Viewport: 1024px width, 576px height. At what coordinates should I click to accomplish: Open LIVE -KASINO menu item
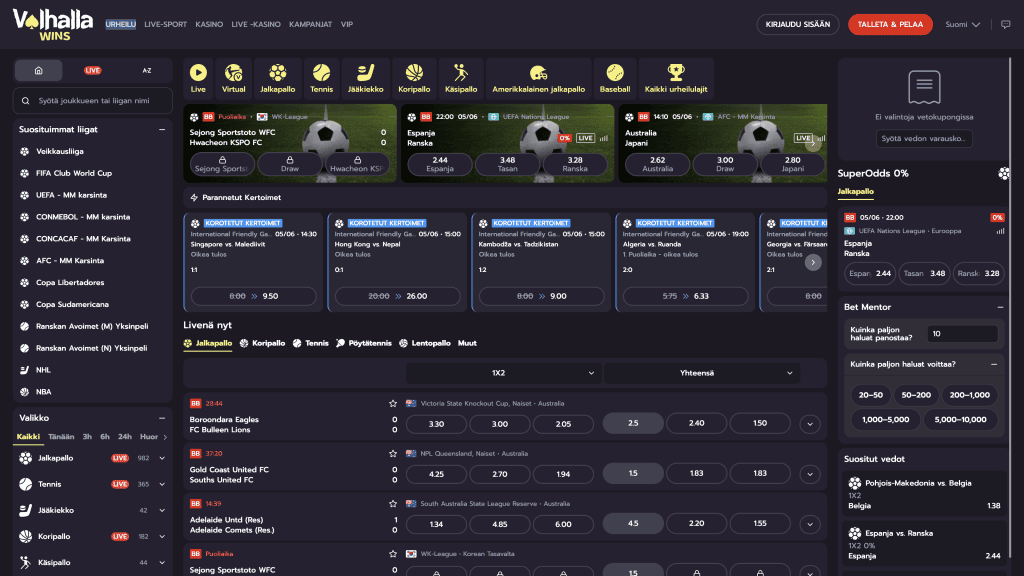(x=256, y=24)
